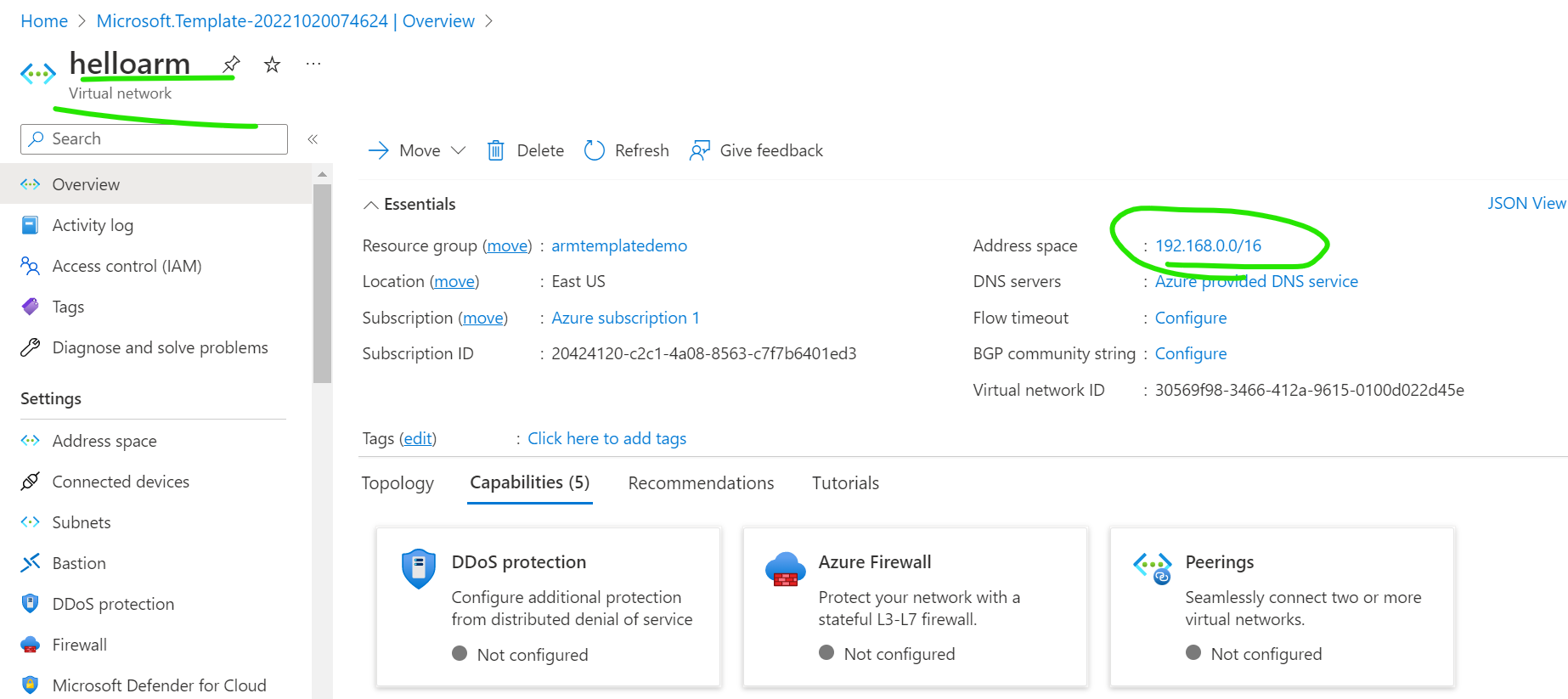Click edit link next to Tags
Viewport: 1568px width, 699px height.
418,438
